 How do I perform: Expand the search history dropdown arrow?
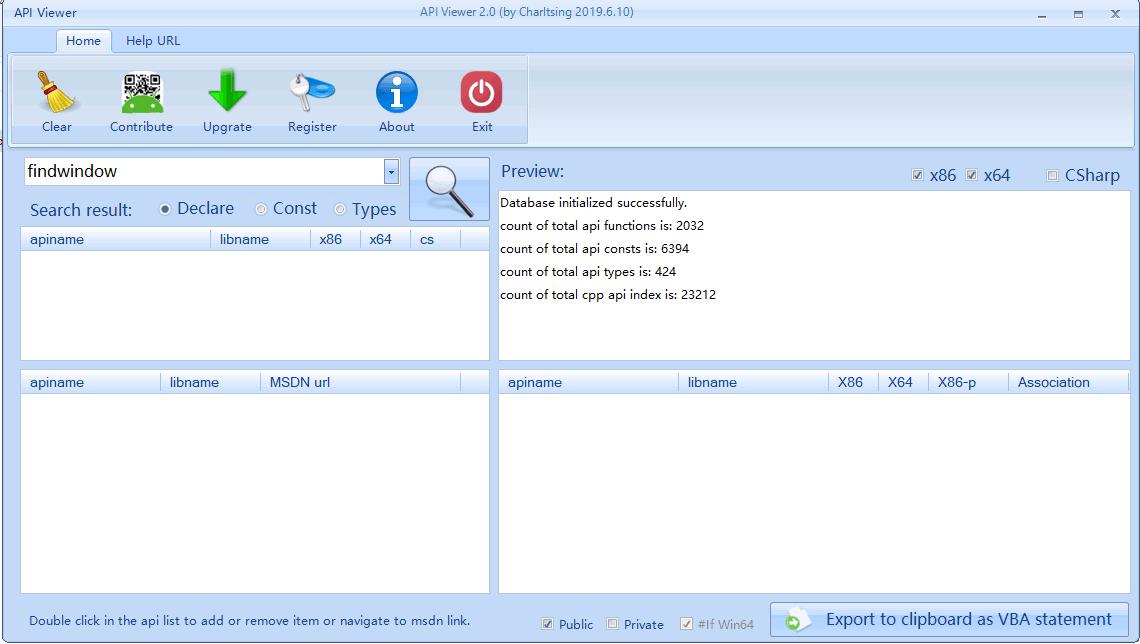click(391, 172)
